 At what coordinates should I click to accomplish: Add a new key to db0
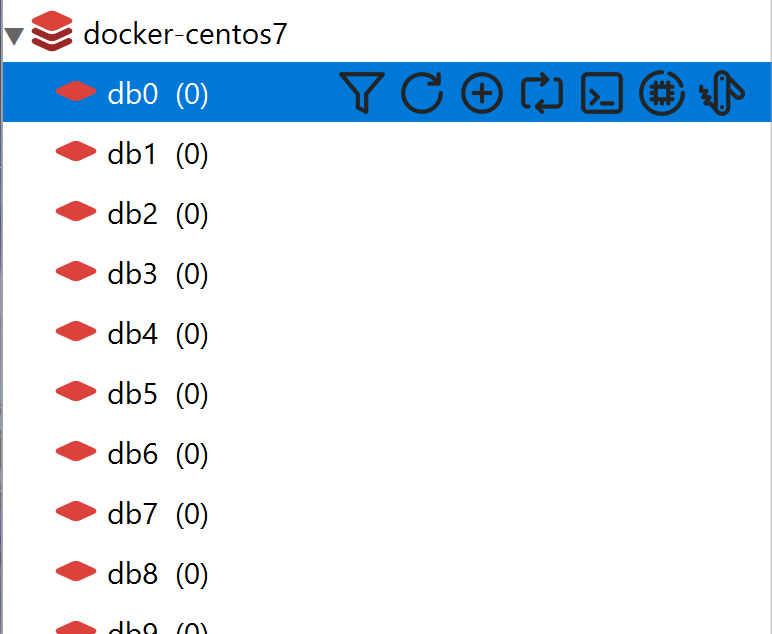(x=482, y=93)
